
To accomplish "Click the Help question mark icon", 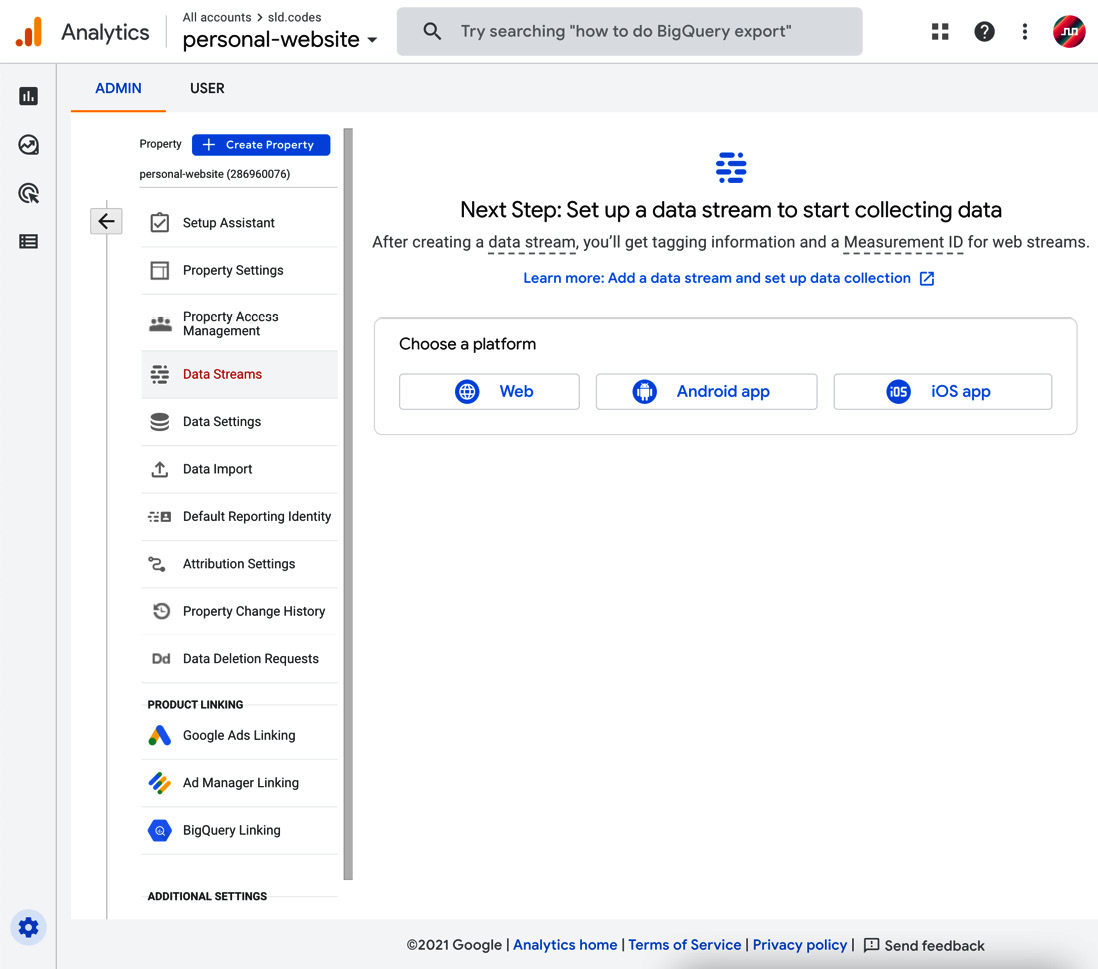I will pyautogui.click(x=984, y=31).
